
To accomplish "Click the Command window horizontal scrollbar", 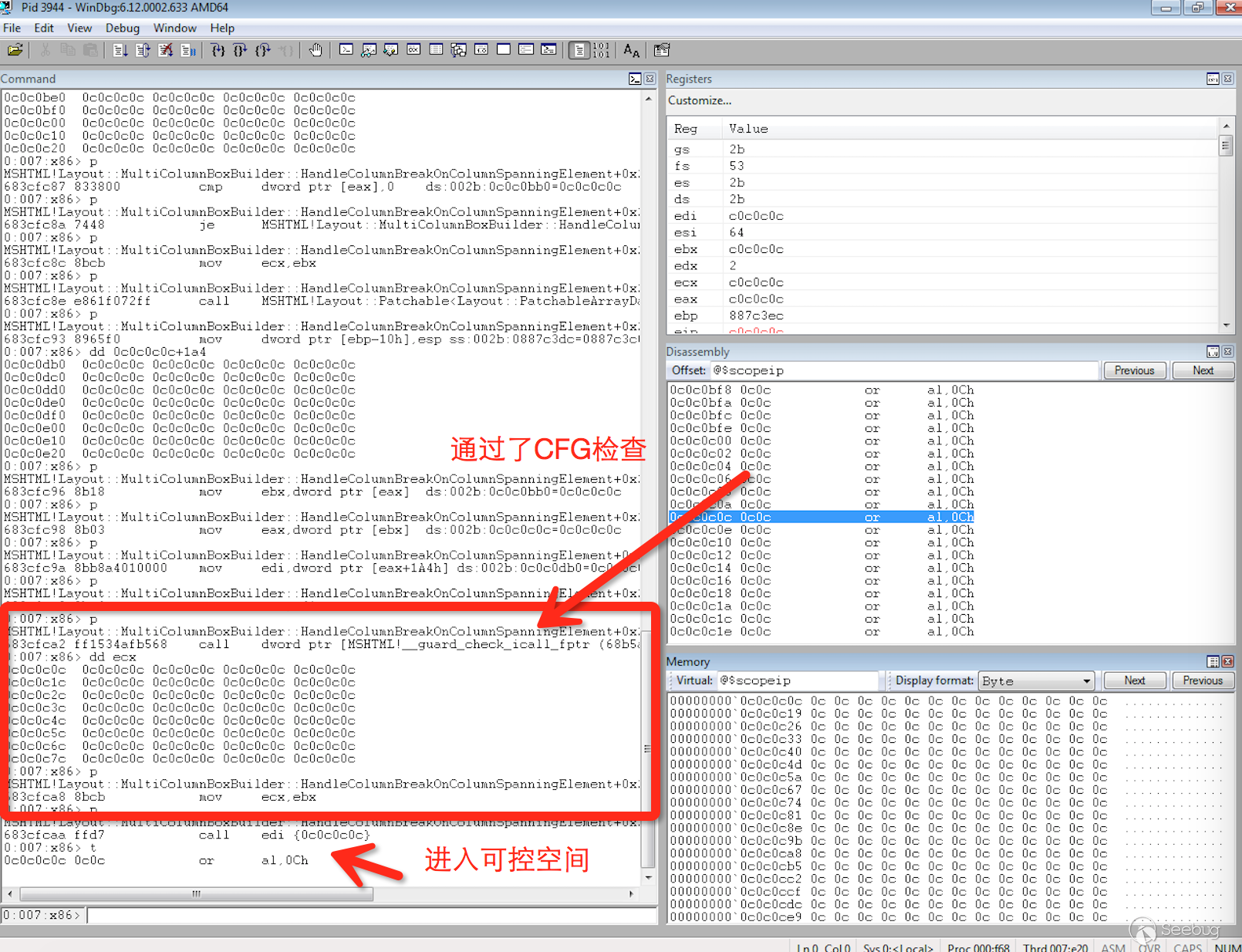I will click(197, 893).
